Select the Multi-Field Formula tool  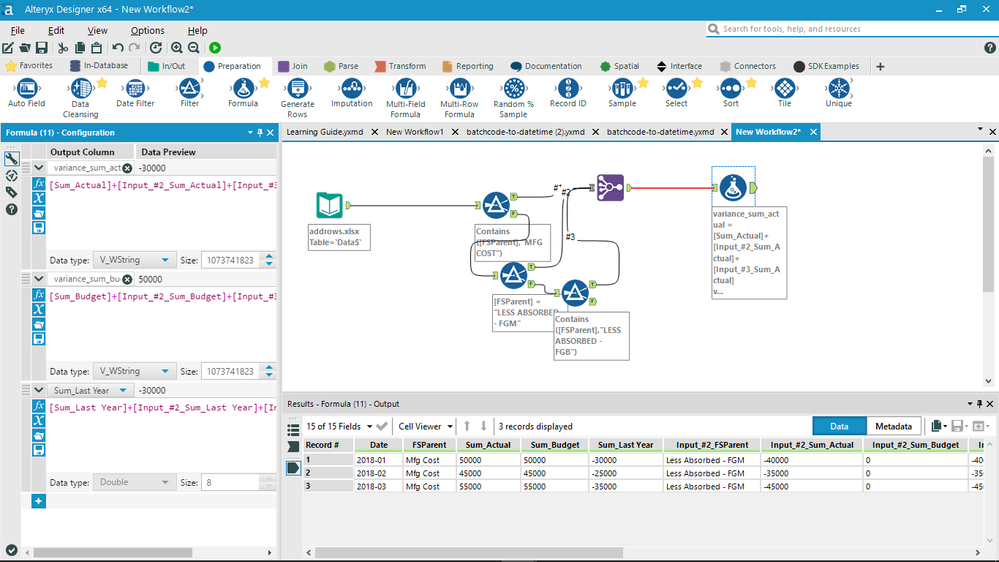[x=405, y=98]
